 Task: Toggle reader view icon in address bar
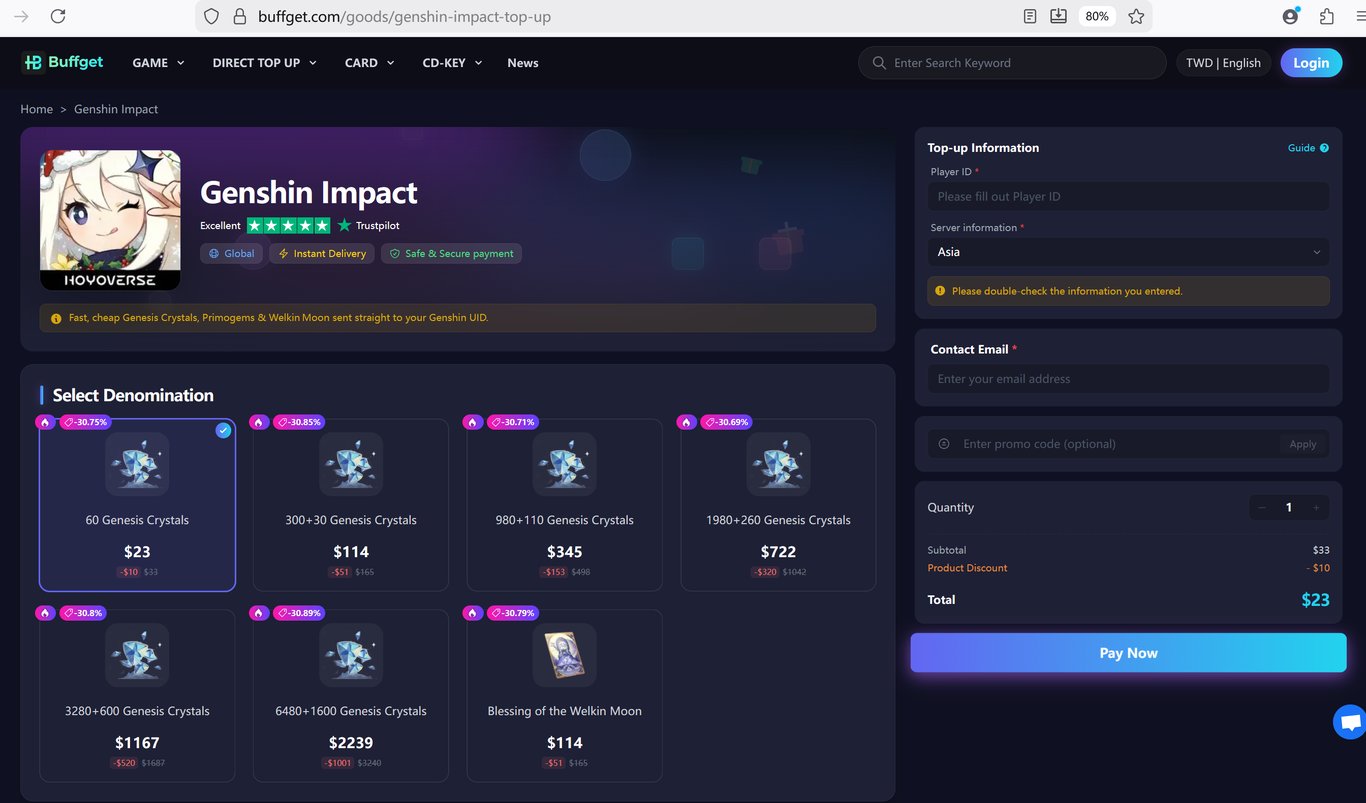coord(1030,16)
